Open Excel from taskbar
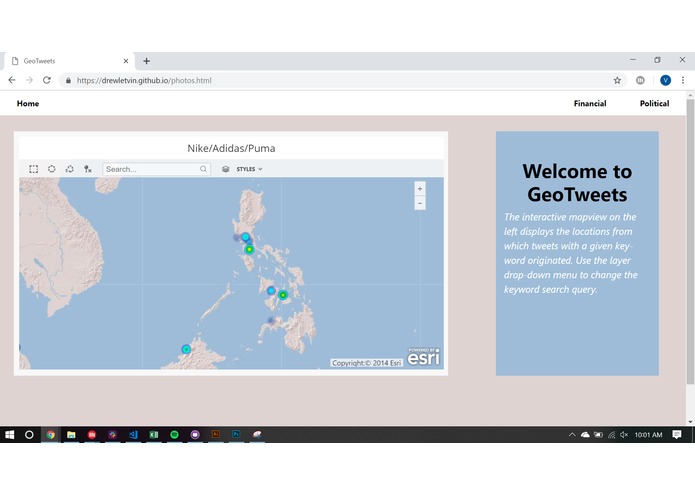This screenshot has width=695, height=494. tap(154, 435)
